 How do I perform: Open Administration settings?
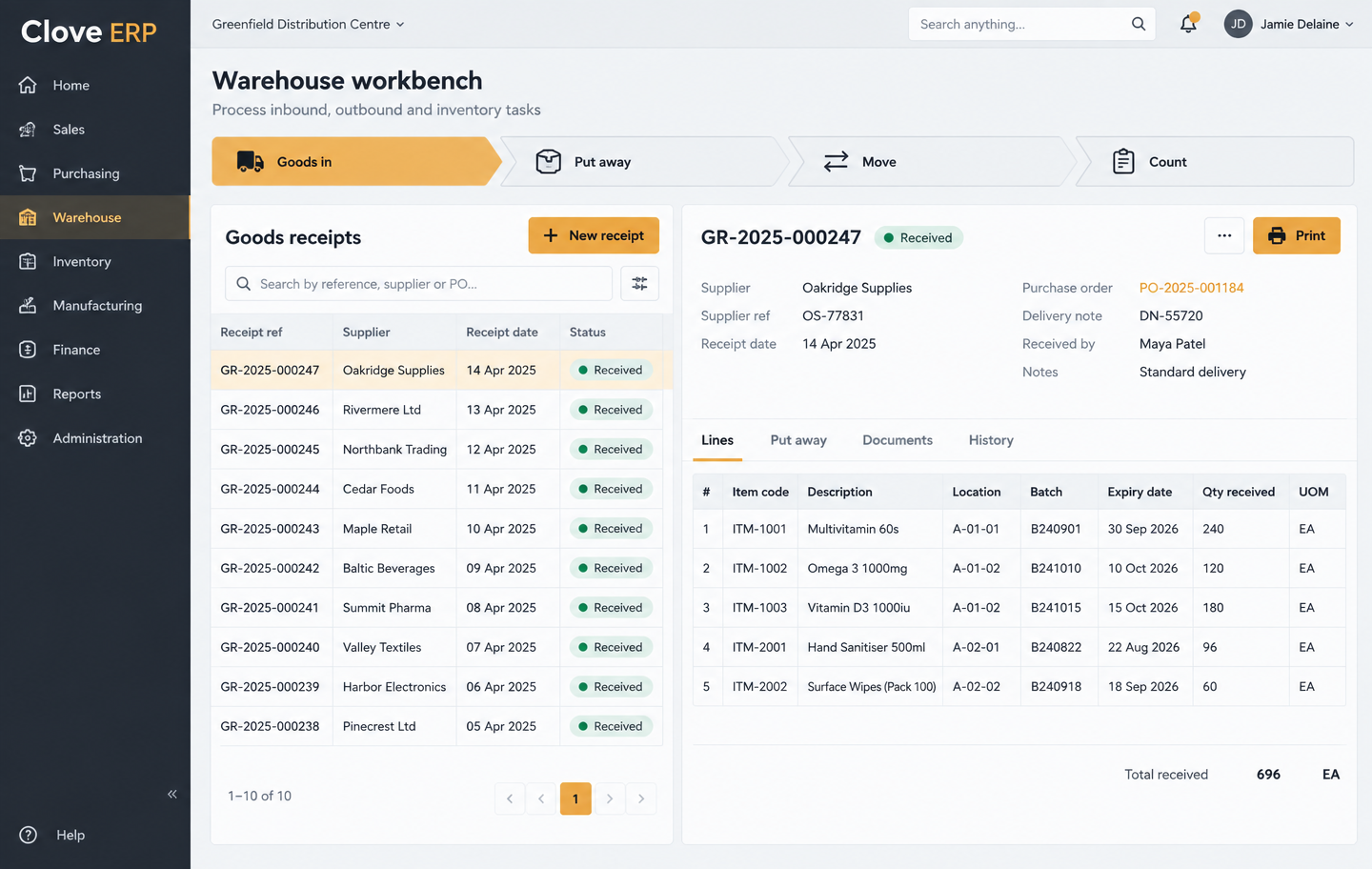click(x=95, y=438)
